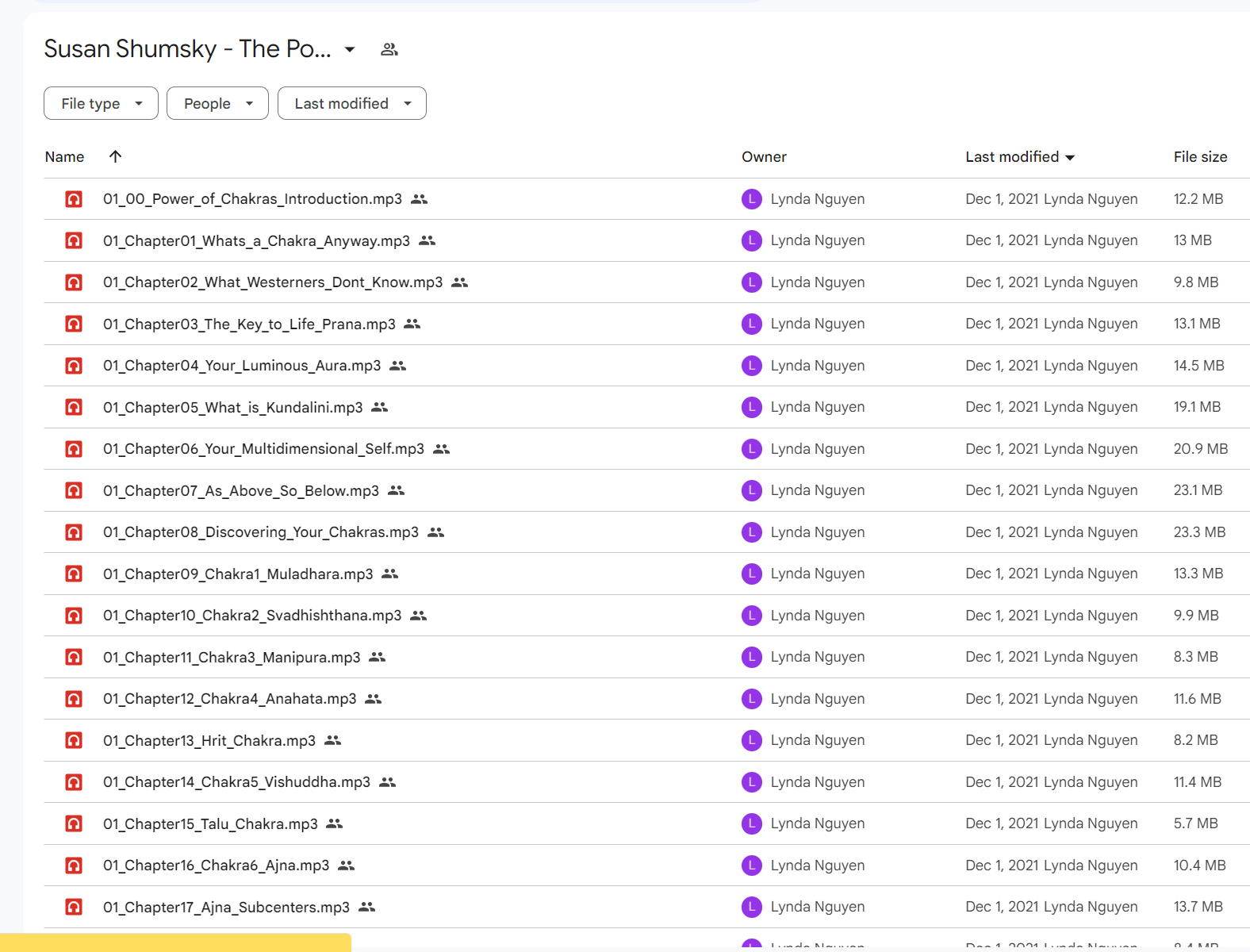This screenshot has height=952, width=1250.
Task: Click the shared-folder people icon beside the title
Action: [389, 49]
